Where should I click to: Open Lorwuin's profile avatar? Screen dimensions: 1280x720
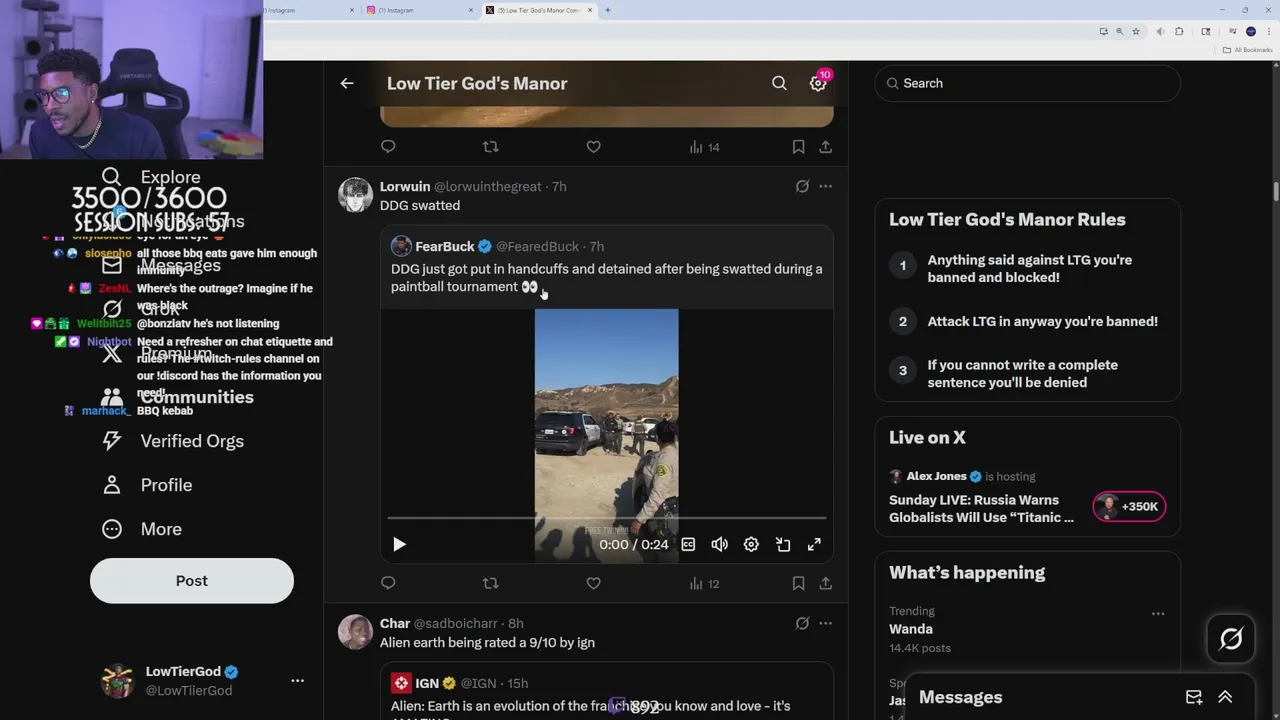point(355,195)
